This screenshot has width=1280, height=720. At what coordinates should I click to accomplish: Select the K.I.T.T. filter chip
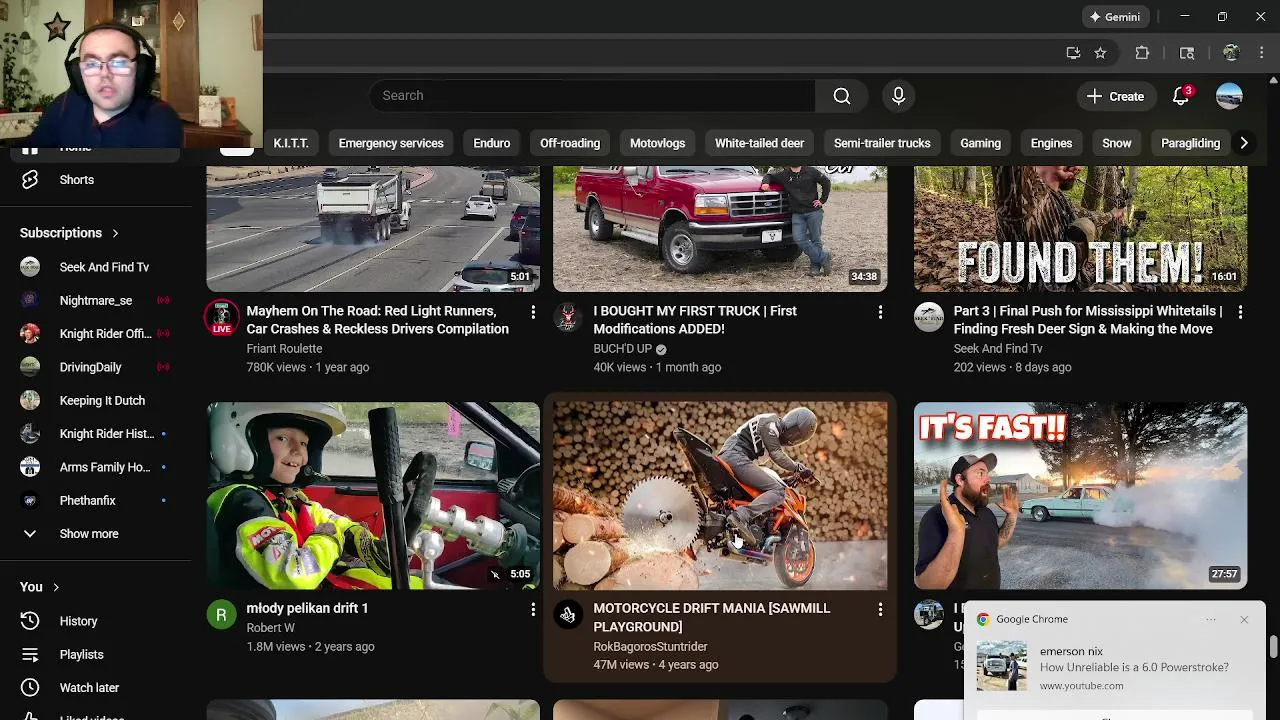click(291, 143)
